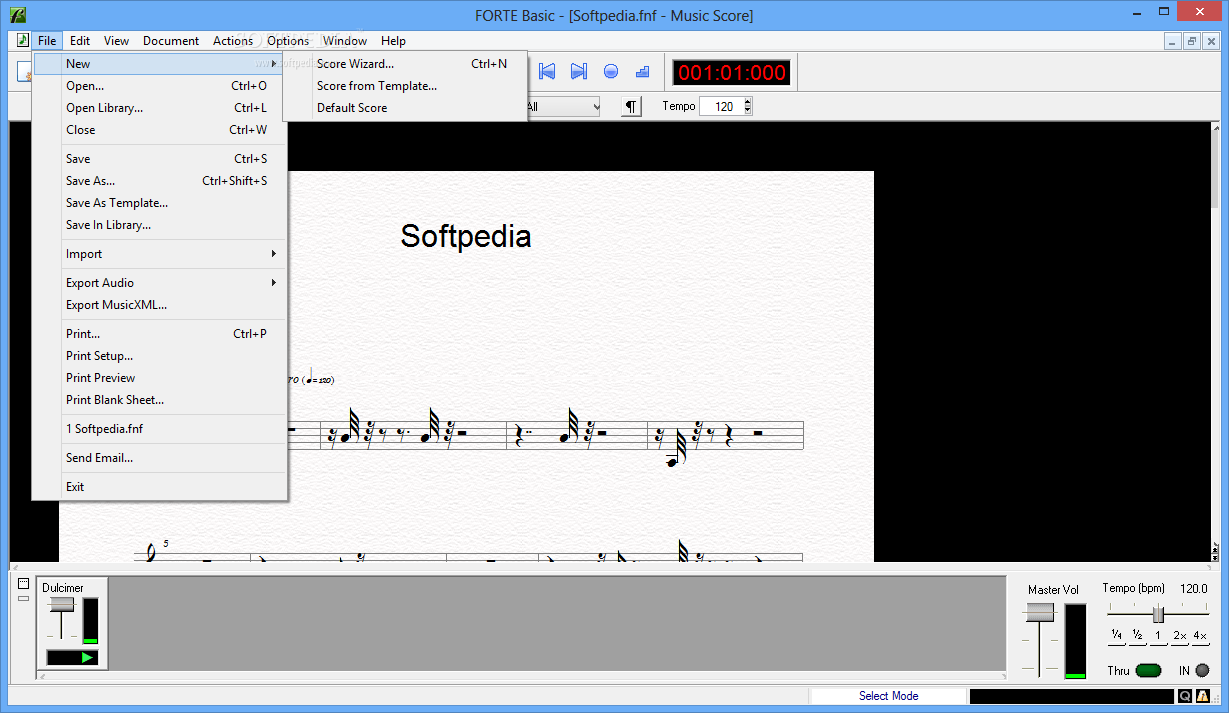Screen dimensions: 1229x713
Task: Open the Actions menu
Action: (233, 41)
